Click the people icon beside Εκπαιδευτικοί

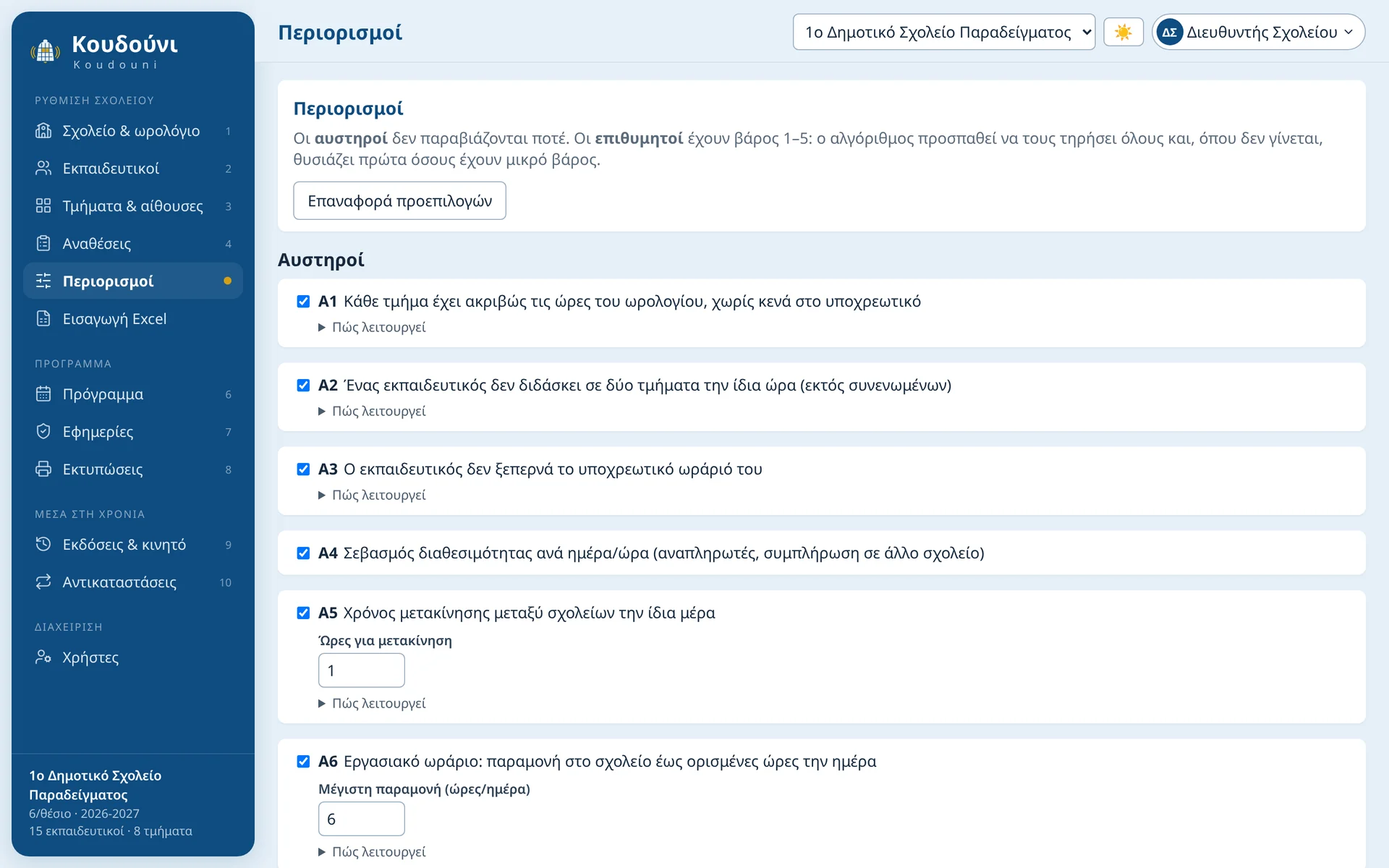click(43, 169)
